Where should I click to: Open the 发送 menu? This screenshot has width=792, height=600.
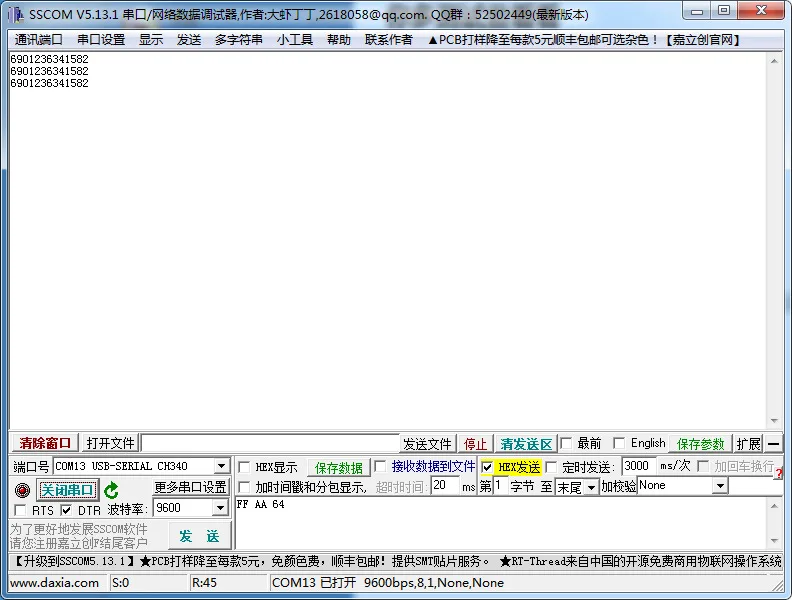(189, 40)
